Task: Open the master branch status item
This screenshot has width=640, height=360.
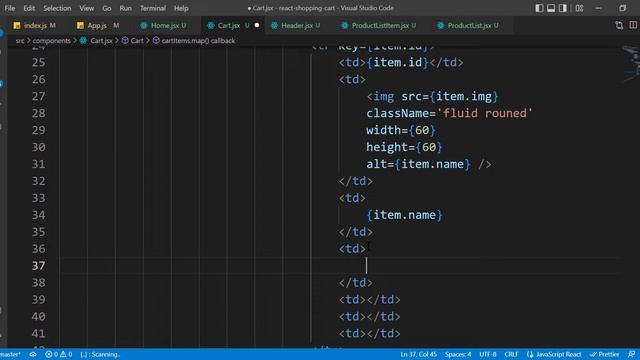Action: pos(11,354)
